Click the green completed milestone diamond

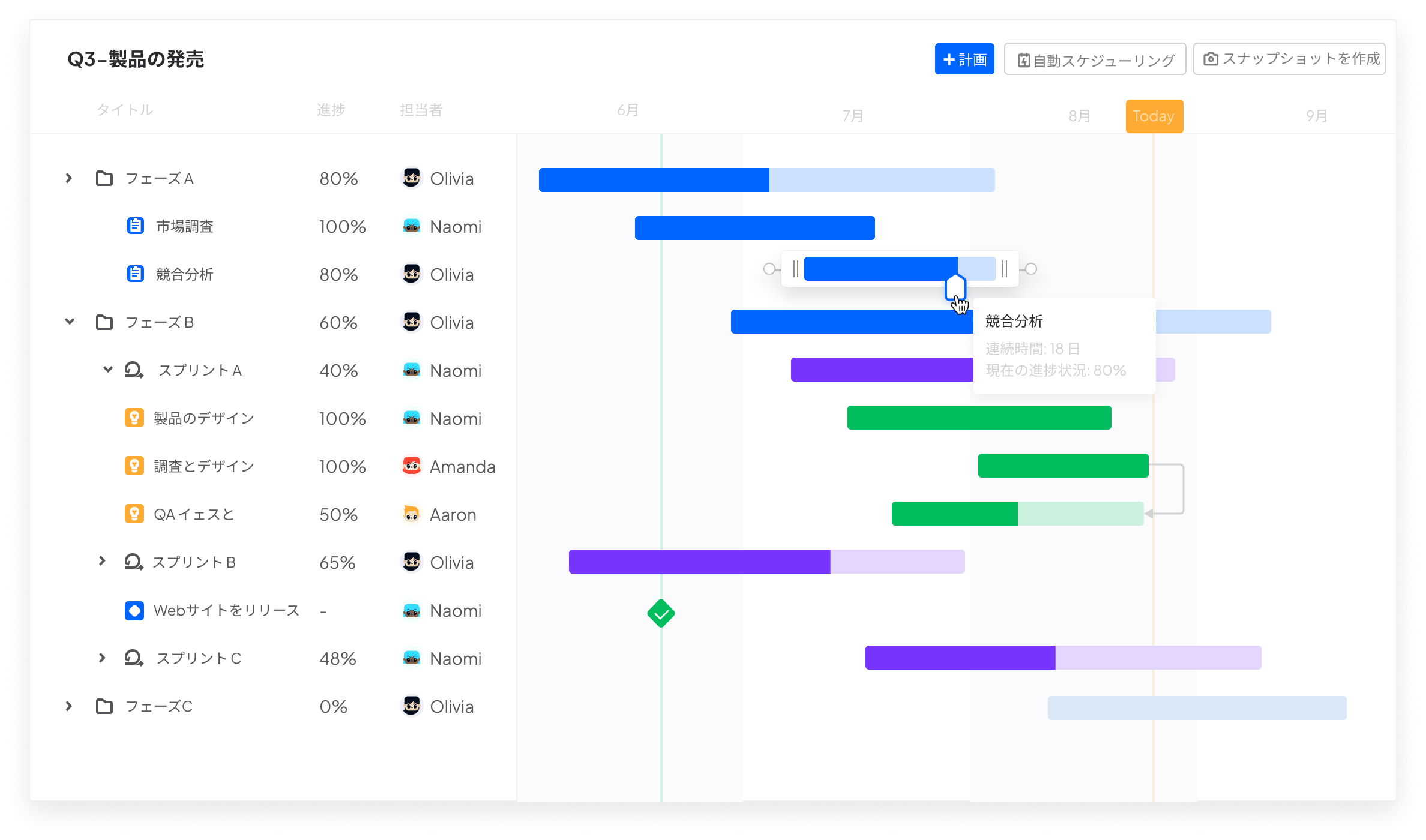pos(661,613)
